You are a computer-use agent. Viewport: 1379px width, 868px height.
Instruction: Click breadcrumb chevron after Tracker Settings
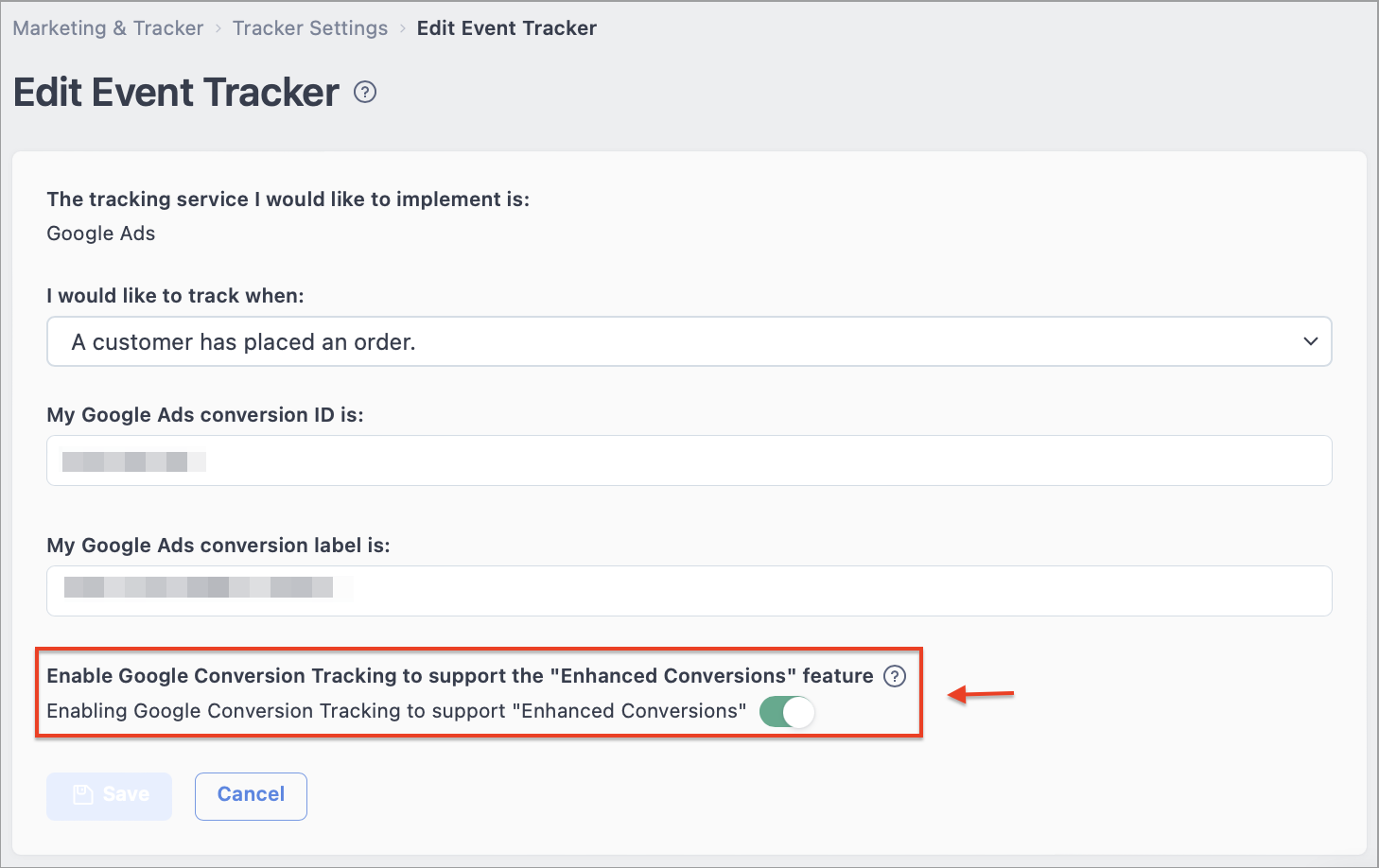[403, 28]
